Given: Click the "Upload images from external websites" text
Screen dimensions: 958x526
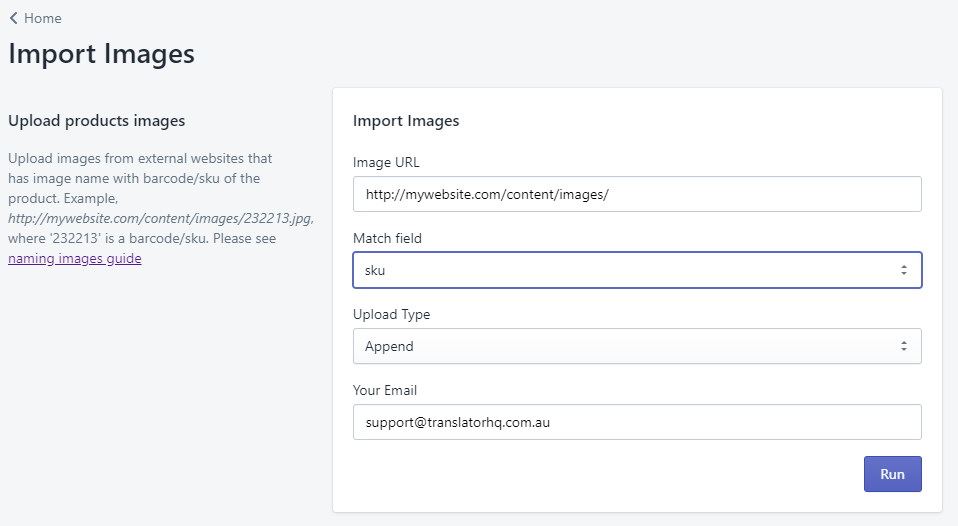Looking at the screenshot, I should click(x=140, y=159).
